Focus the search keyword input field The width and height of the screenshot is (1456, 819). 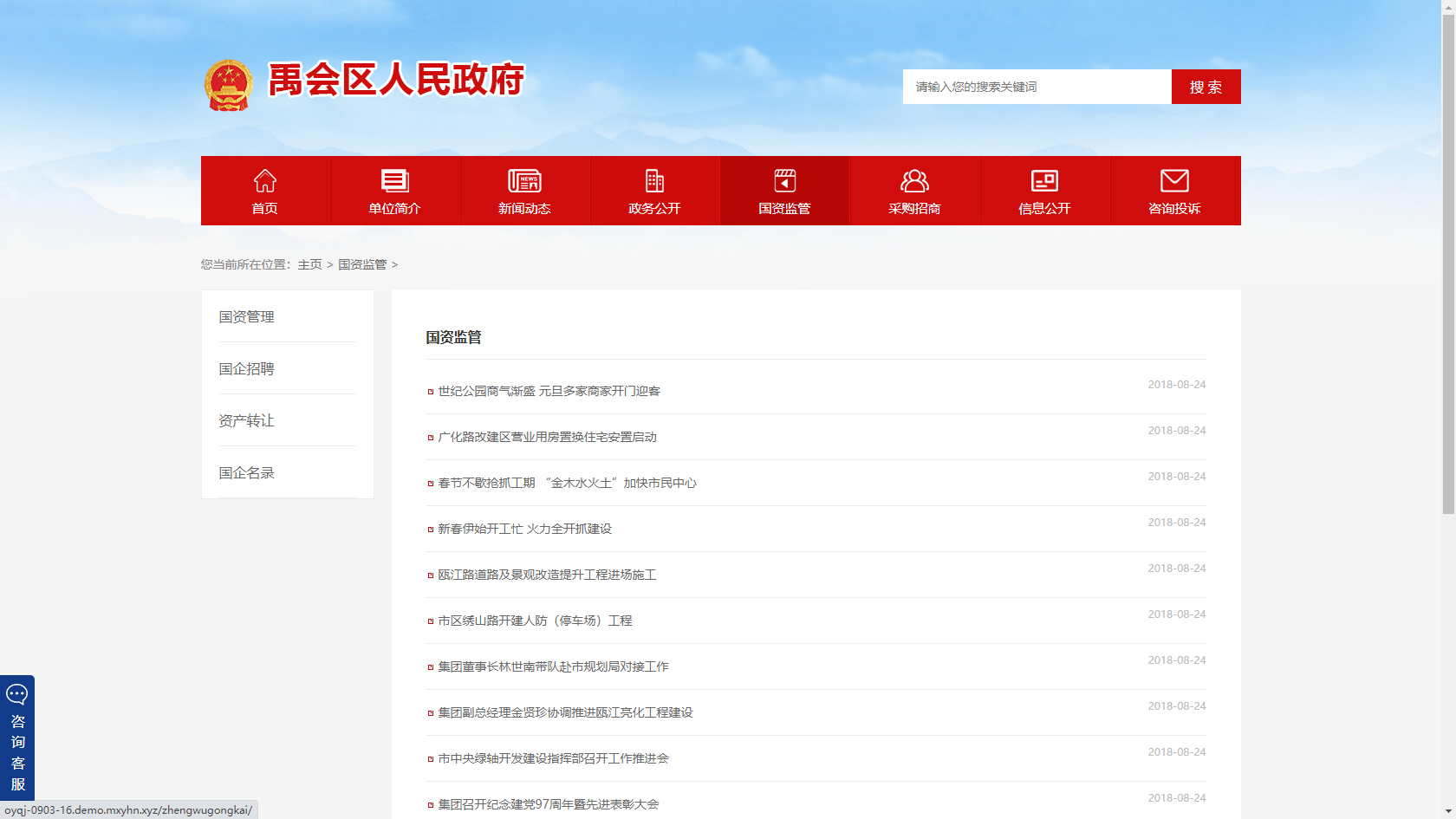1037,87
